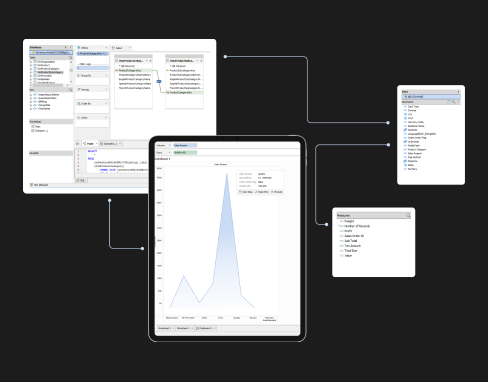Select the DimProductSubcategory table
The image size is (488, 382).
click(50, 72)
